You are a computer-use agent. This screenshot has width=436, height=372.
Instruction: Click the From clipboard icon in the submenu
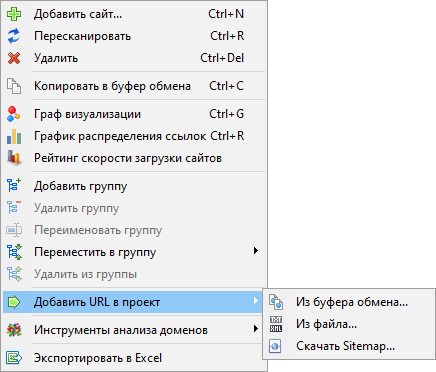point(276,302)
